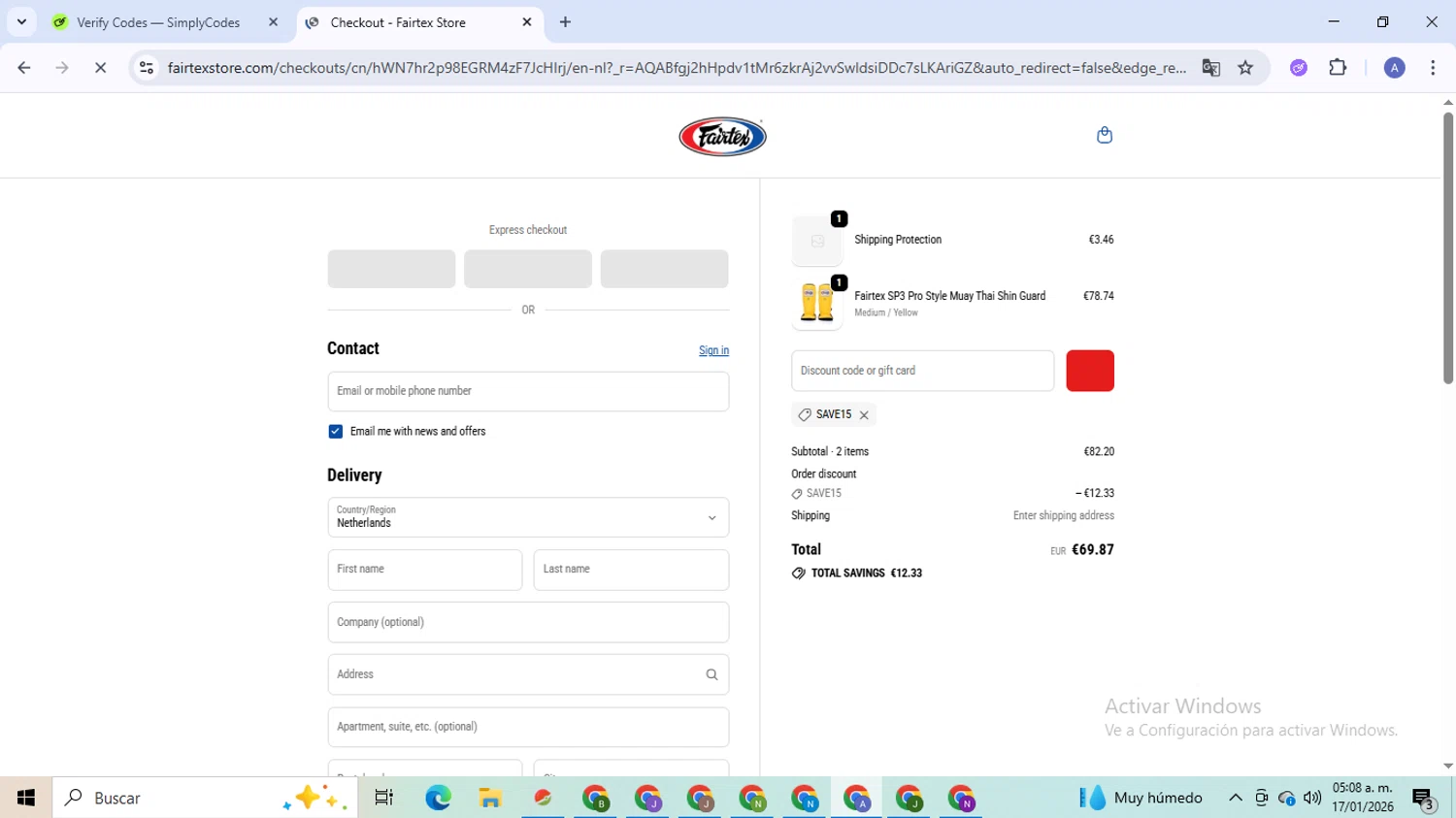View site information icon in address bar
The image size is (1456, 818).
(x=147, y=68)
